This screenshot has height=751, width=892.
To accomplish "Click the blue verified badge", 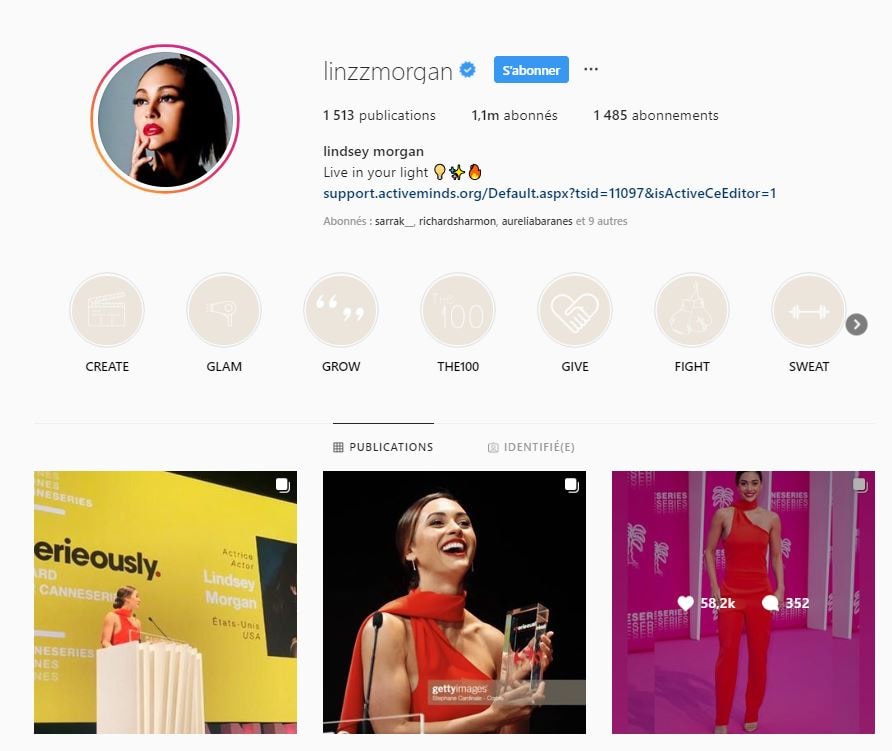I will [468, 70].
